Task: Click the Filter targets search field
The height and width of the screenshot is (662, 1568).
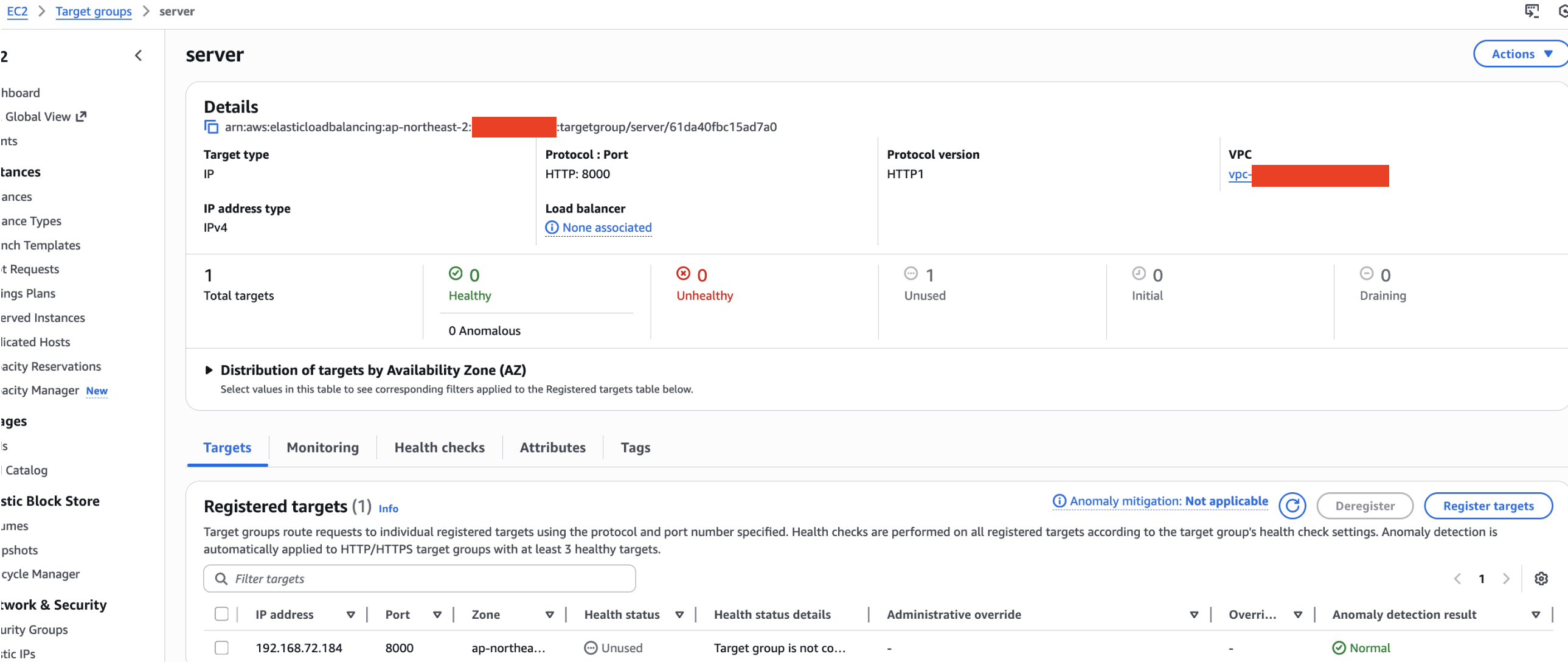Action: pyautogui.click(x=420, y=579)
